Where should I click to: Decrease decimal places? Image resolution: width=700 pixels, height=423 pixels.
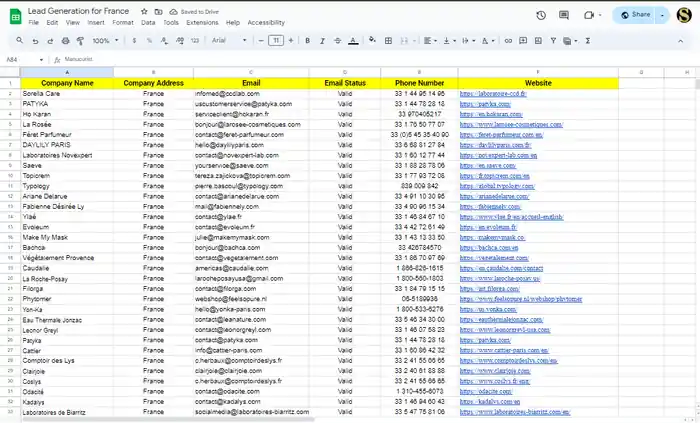tap(164, 41)
